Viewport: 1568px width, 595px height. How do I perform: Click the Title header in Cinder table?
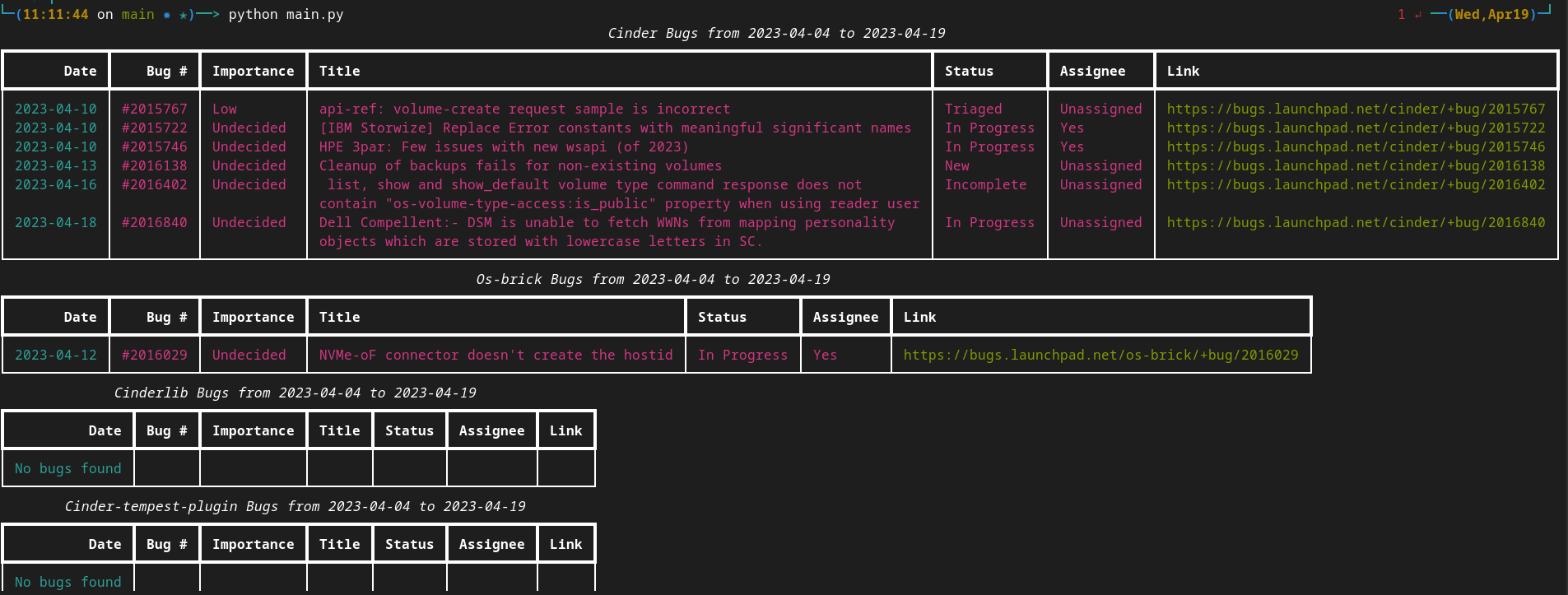(x=339, y=71)
